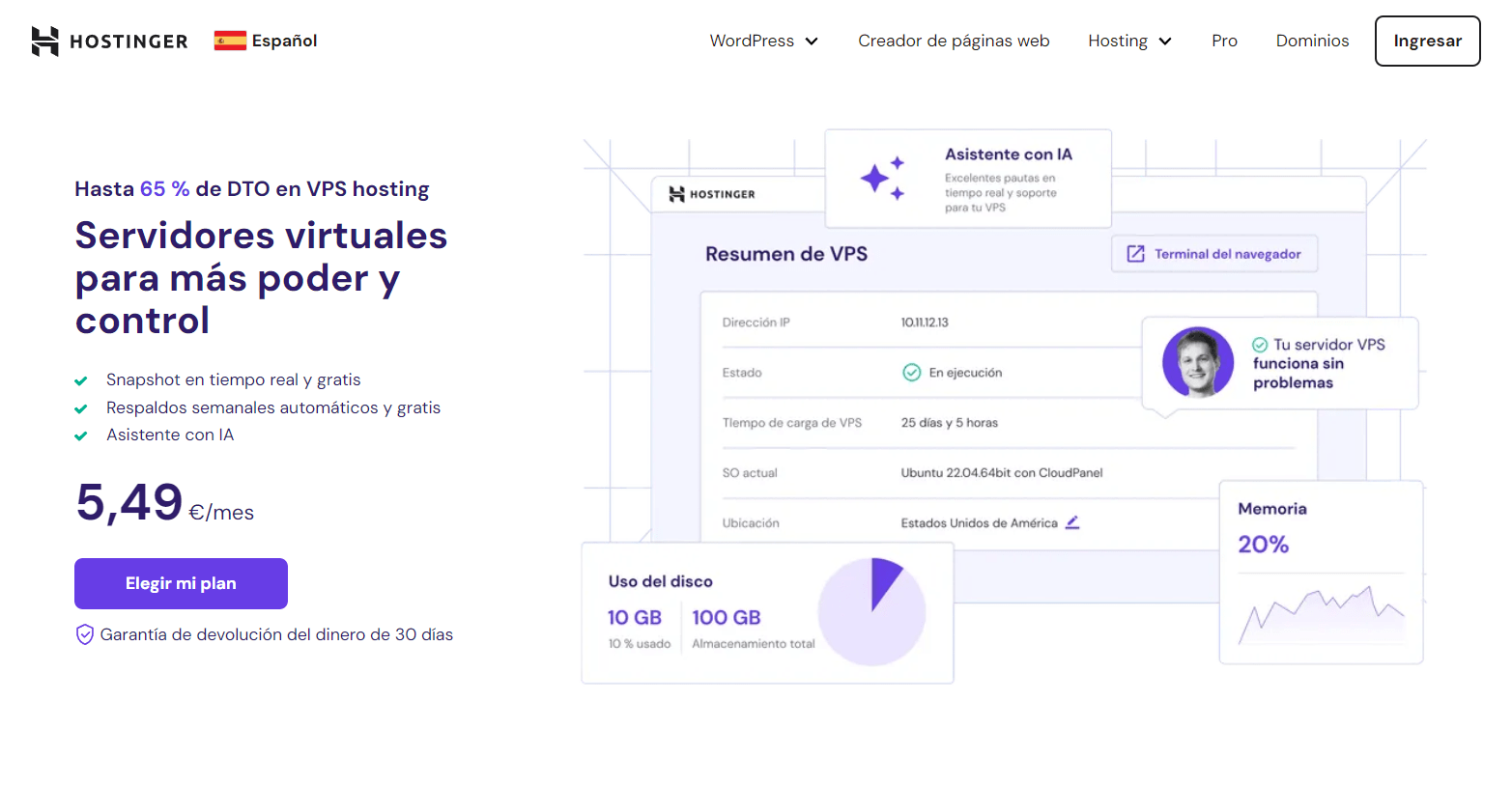Click "25 días y 5 horas" uptime text
The image size is (1512, 786).
tap(950, 423)
